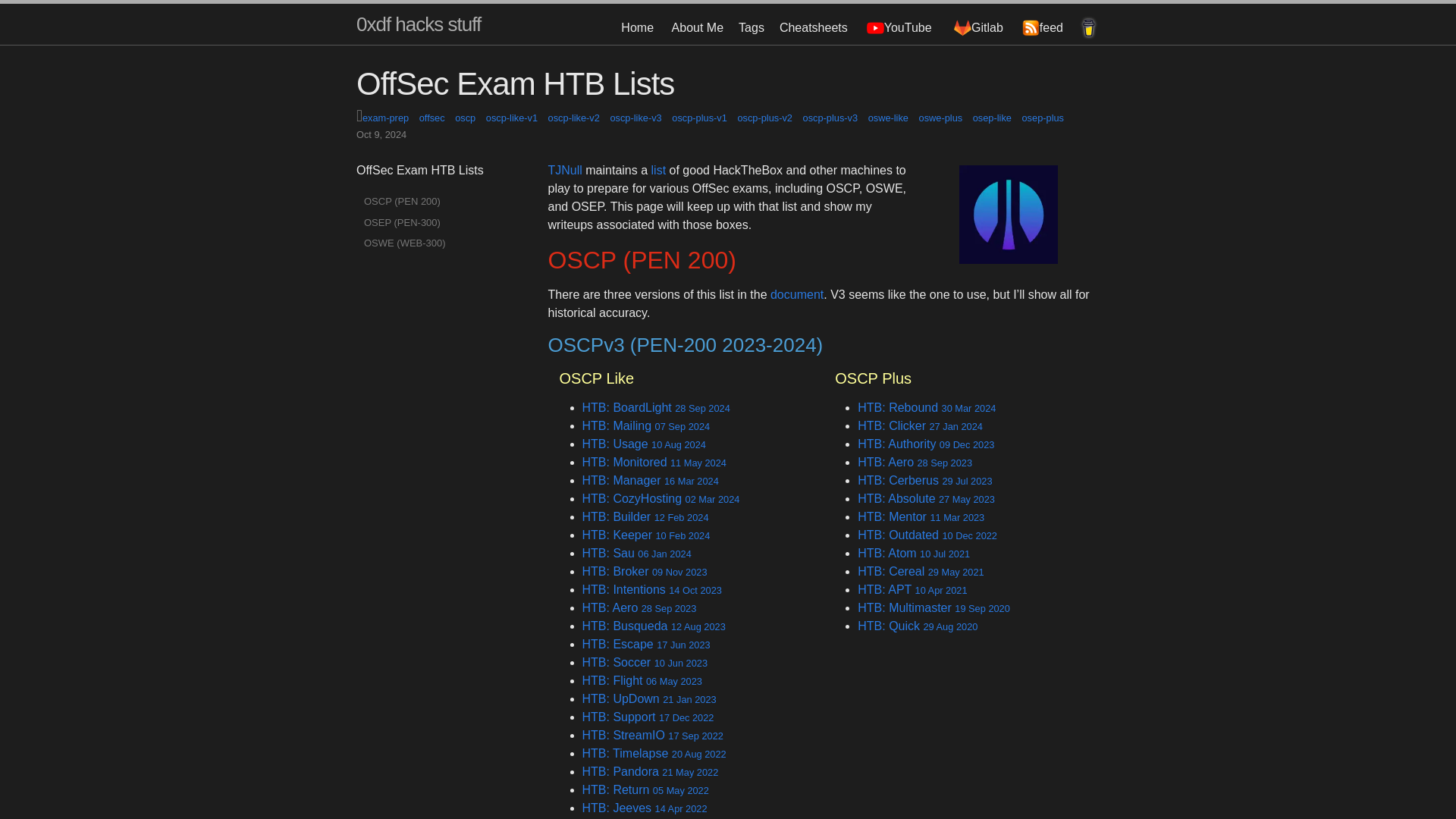Open the 'document' link
The height and width of the screenshot is (819, 1456).
796,295
